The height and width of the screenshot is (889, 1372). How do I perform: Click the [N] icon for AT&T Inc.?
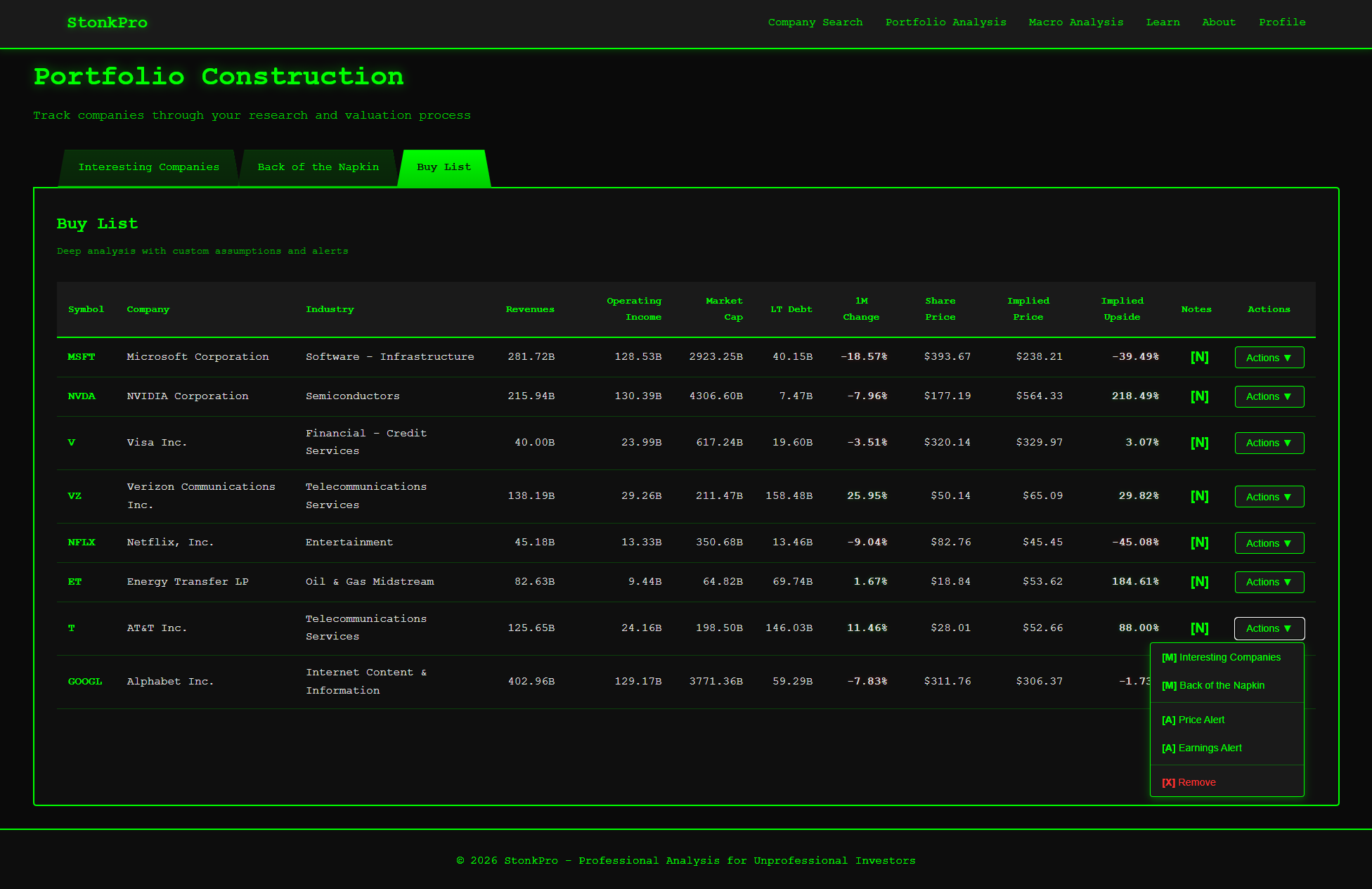click(1200, 628)
